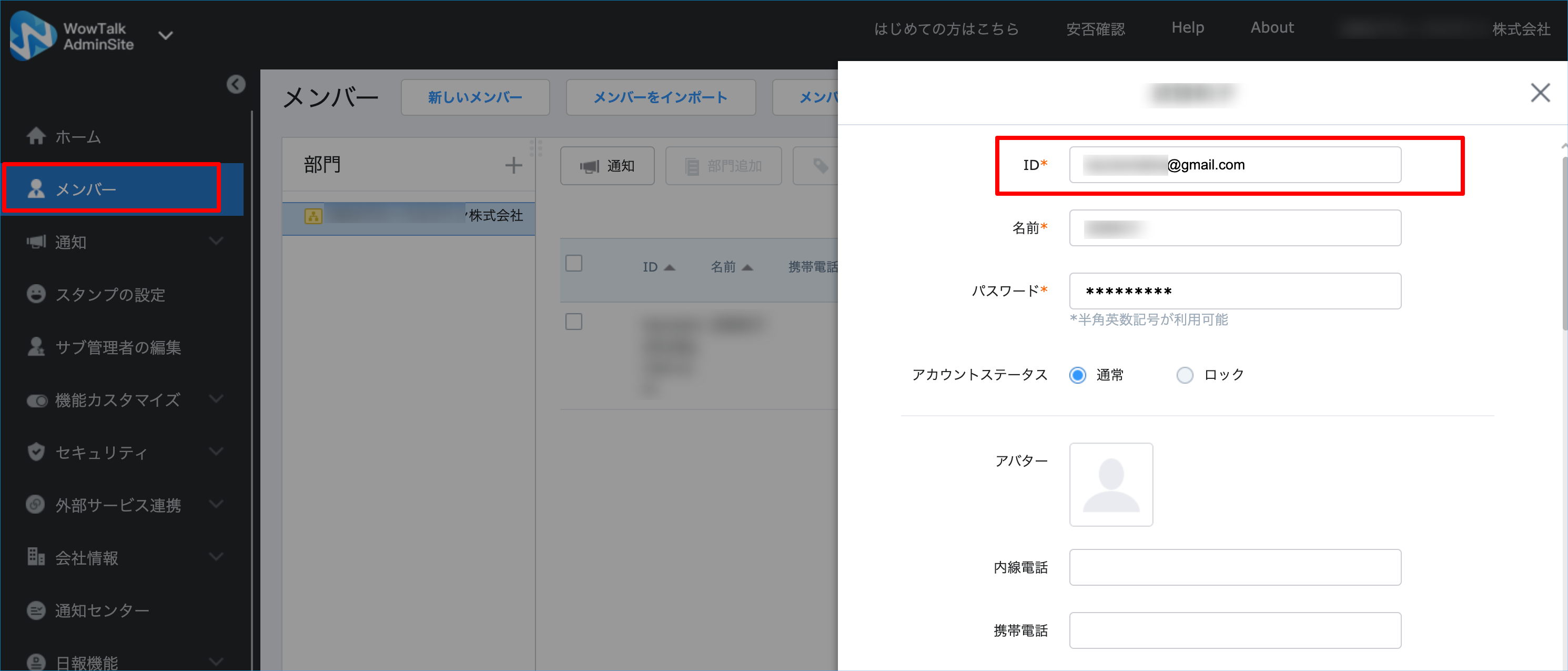
Task: Click the アバター placeholder image
Action: click(x=1111, y=485)
